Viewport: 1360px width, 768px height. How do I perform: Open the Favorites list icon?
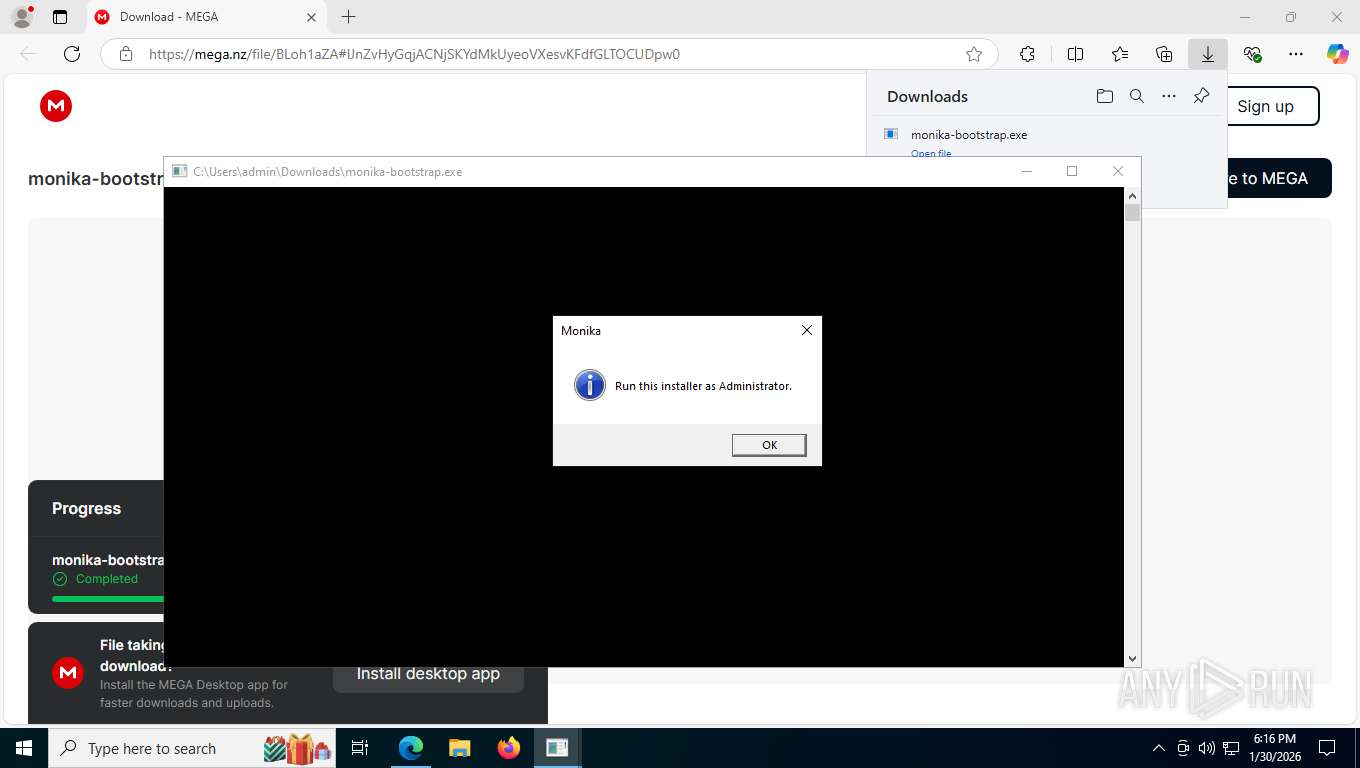[1120, 54]
